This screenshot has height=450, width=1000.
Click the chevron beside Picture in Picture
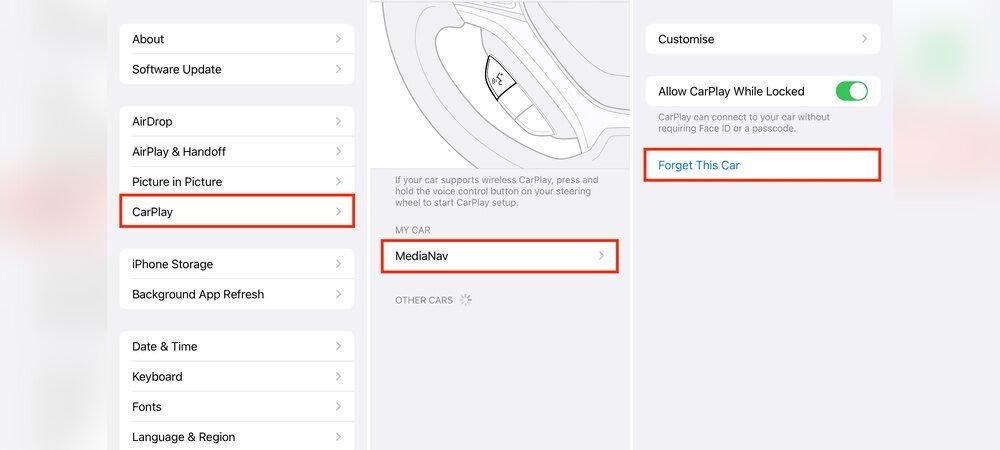[x=339, y=182]
